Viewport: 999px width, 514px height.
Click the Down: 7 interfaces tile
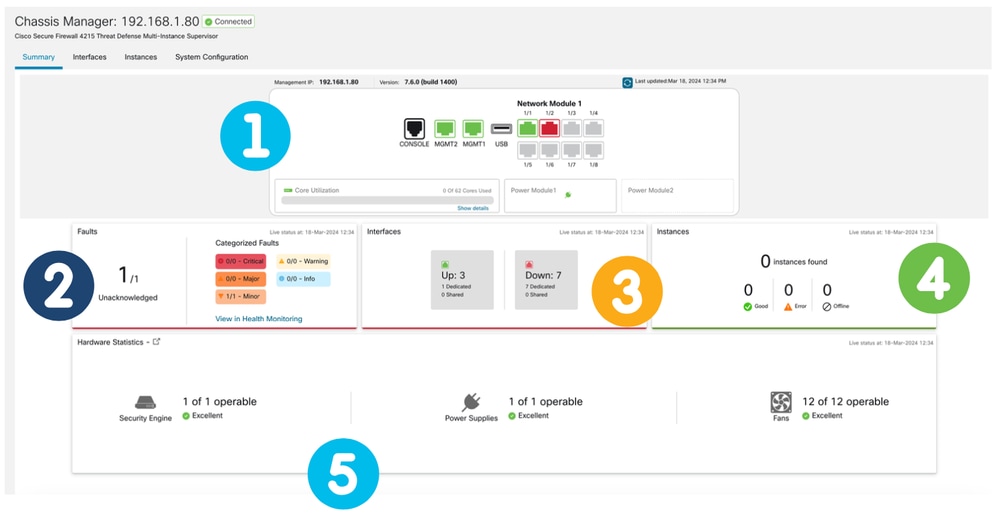[546, 280]
